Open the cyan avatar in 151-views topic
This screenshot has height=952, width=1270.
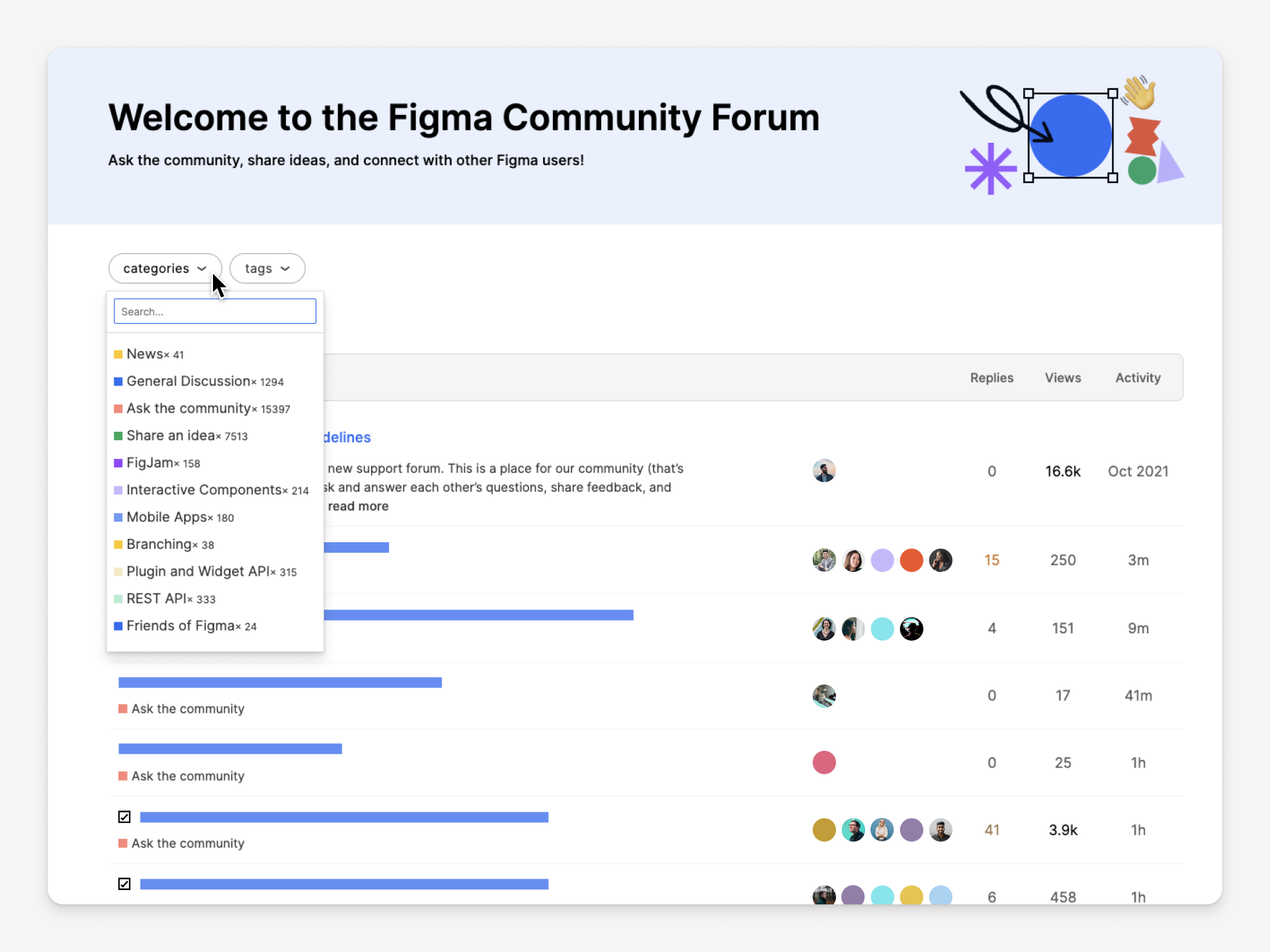click(882, 628)
